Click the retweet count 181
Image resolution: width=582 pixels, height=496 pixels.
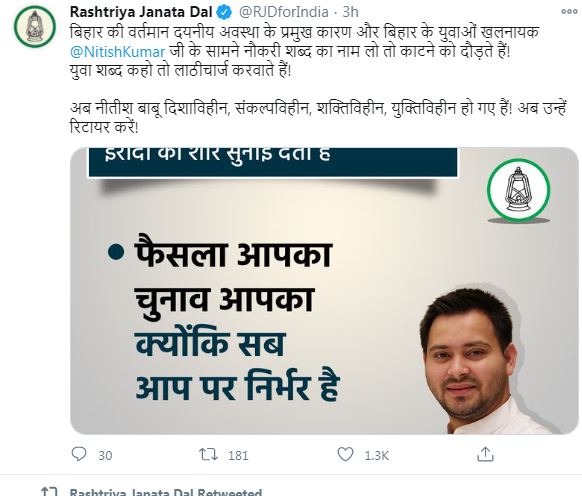(x=238, y=456)
